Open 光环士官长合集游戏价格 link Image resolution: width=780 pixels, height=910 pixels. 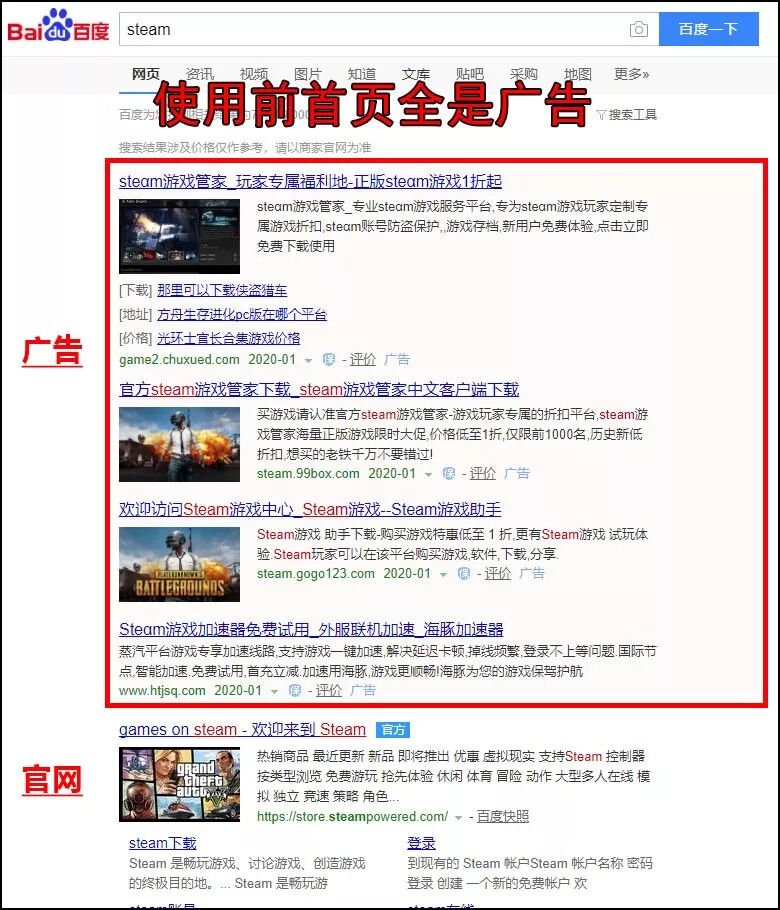pyautogui.click(x=229, y=338)
